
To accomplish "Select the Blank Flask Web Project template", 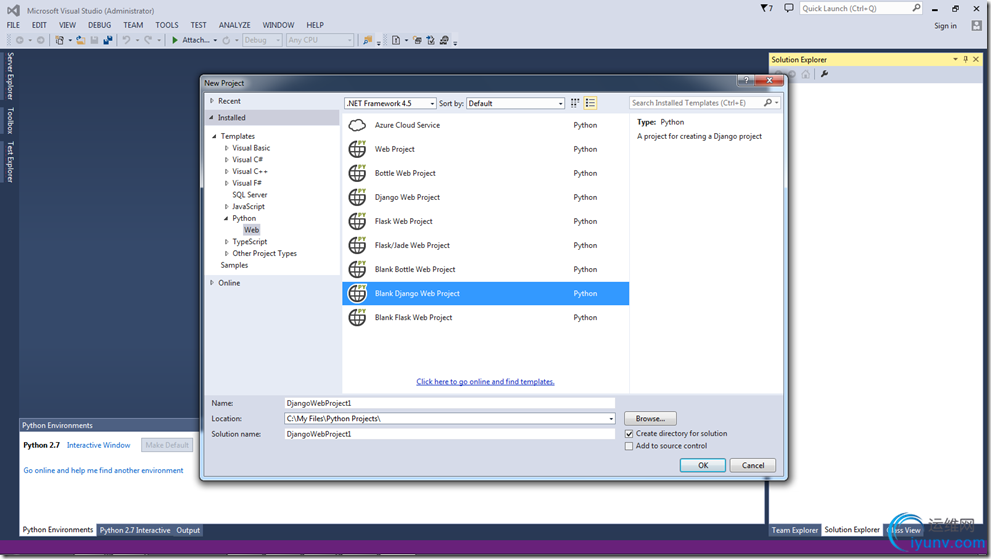I will 485,317.
